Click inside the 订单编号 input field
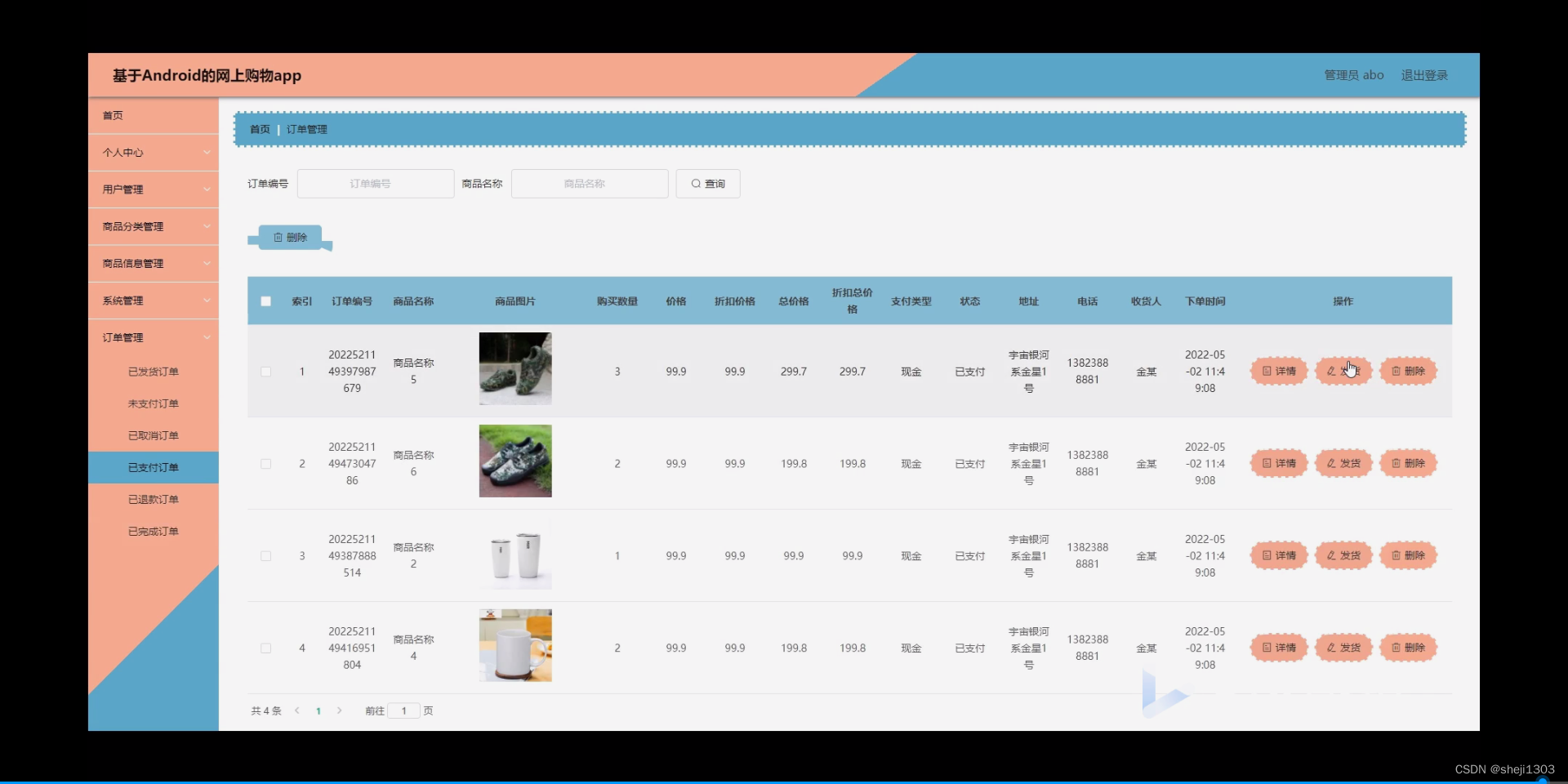Image resolution: width=1568 pixels, height=784 pixels. pos(375,183)
